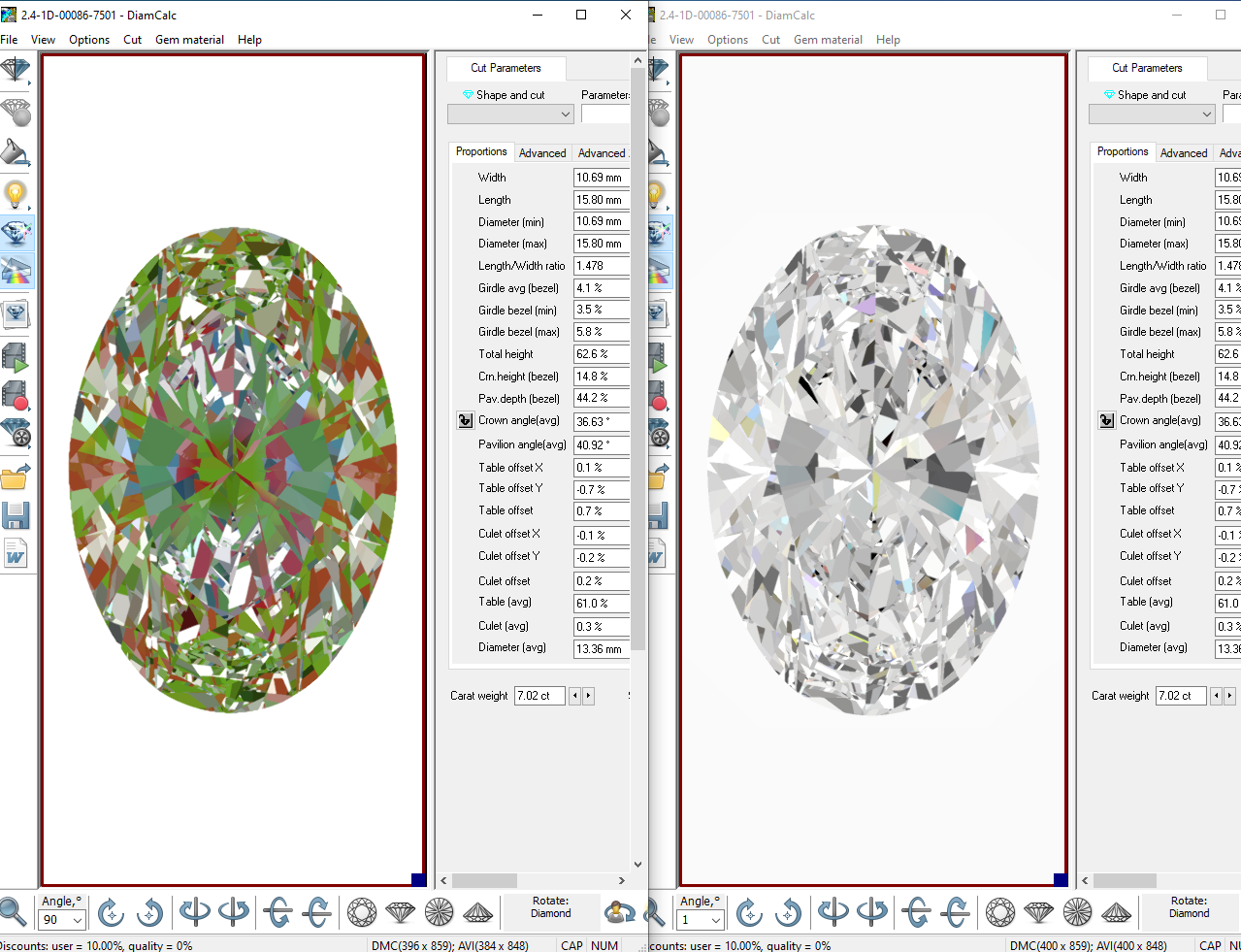Click the Rotate: Diamond button in right window
The height and width of the screenshot is (952, 1241).
(x=1189, y=912)
